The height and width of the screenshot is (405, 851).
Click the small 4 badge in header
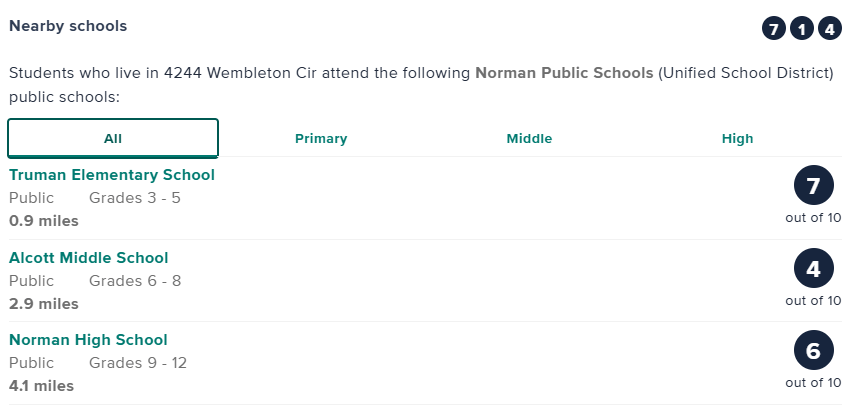(830, 29)
